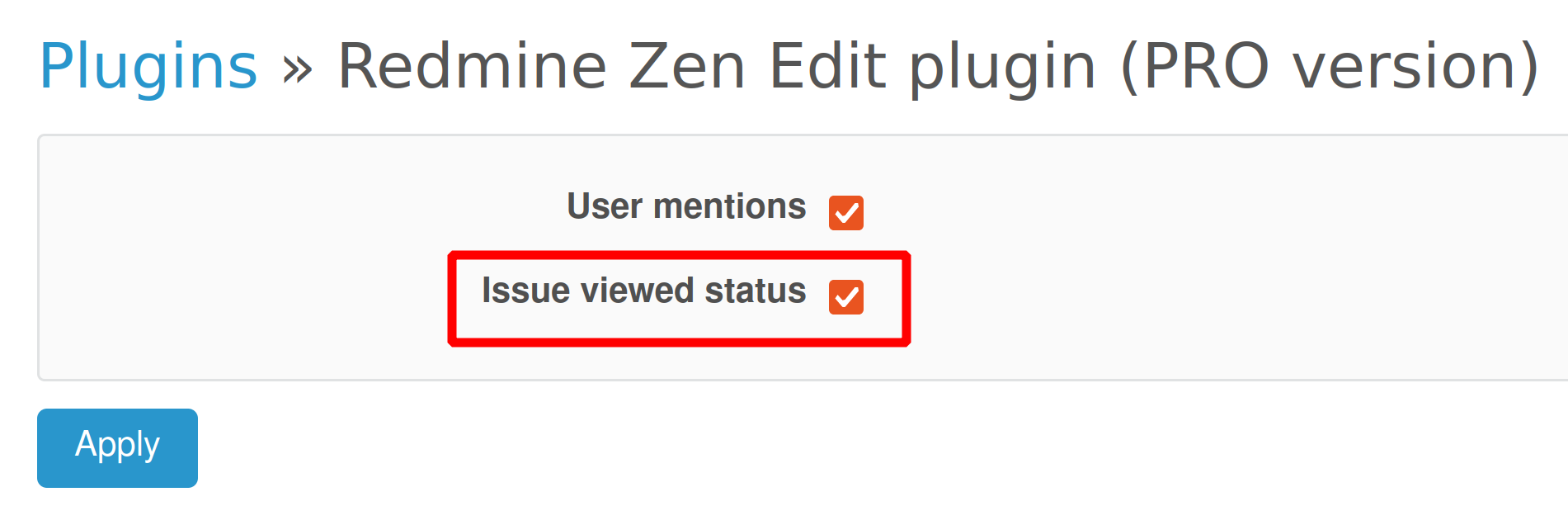Viewport: 1568px width, 525px height.
Task: Toggle the Issue viewed status checkbox
Action: pyautogui.click(x=845, y=297)
